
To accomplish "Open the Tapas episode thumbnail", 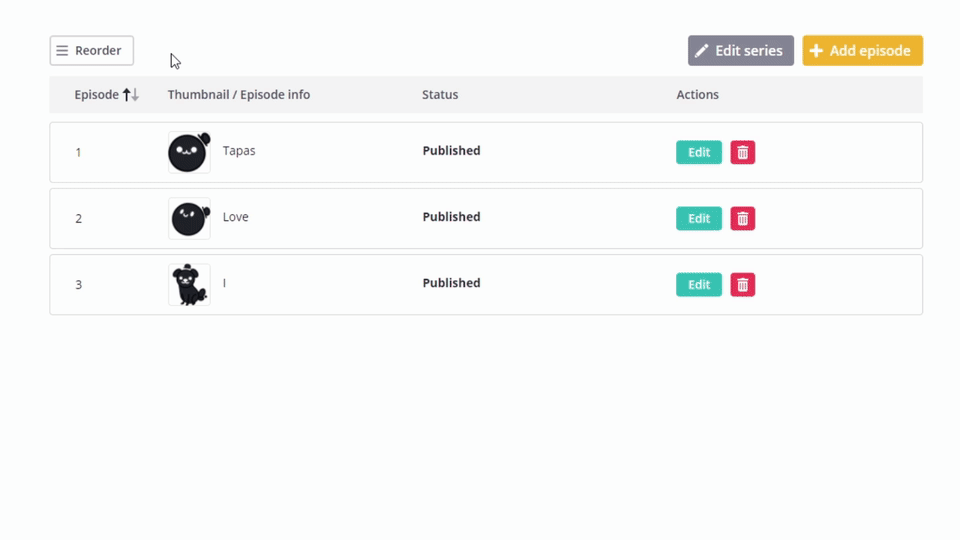I will (x=189, y=152).
